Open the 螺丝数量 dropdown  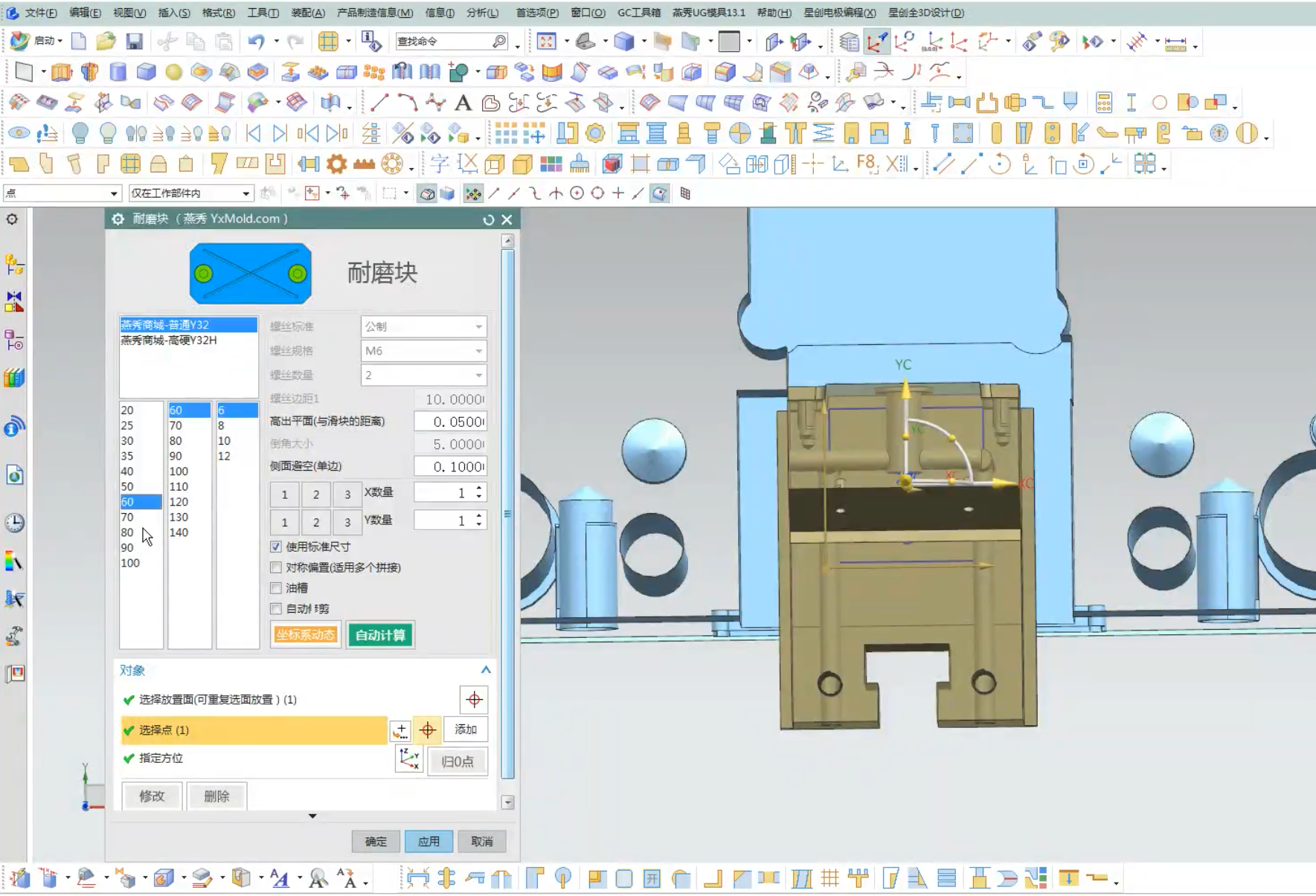(x=423, y=376)
